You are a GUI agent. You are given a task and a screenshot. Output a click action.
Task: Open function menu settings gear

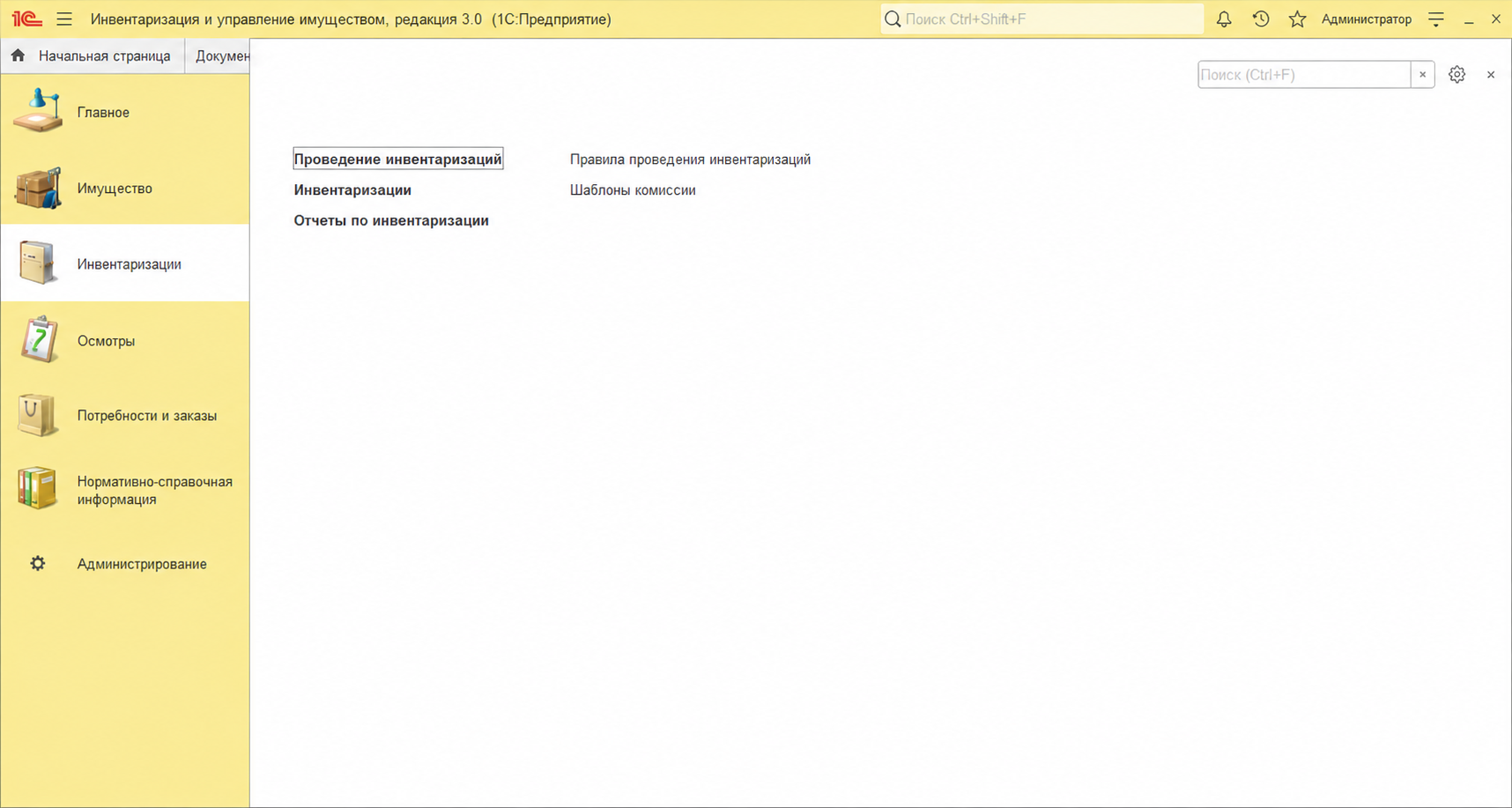coord(1456,75)
